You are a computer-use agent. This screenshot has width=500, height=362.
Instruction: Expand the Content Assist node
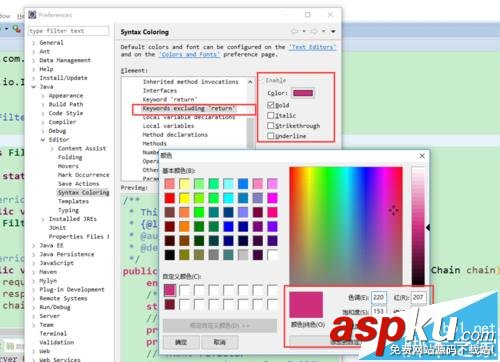(x=52, y=149)
